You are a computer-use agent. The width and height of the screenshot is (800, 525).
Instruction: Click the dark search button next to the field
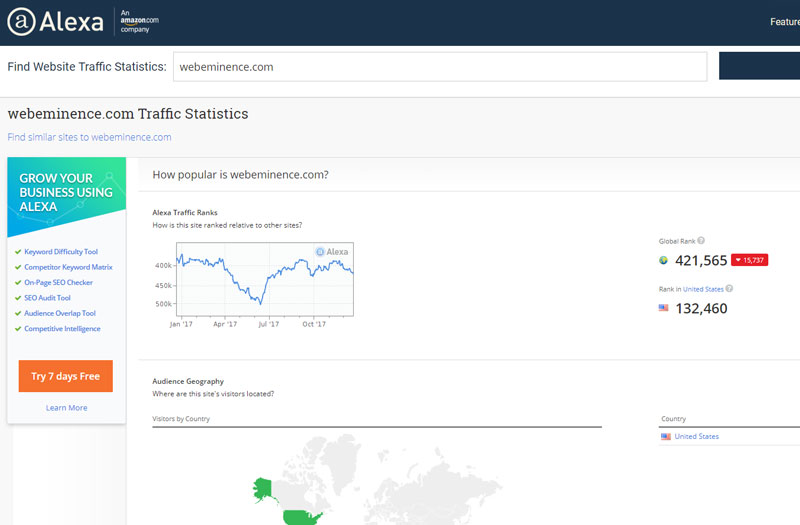tap(759, 66)
